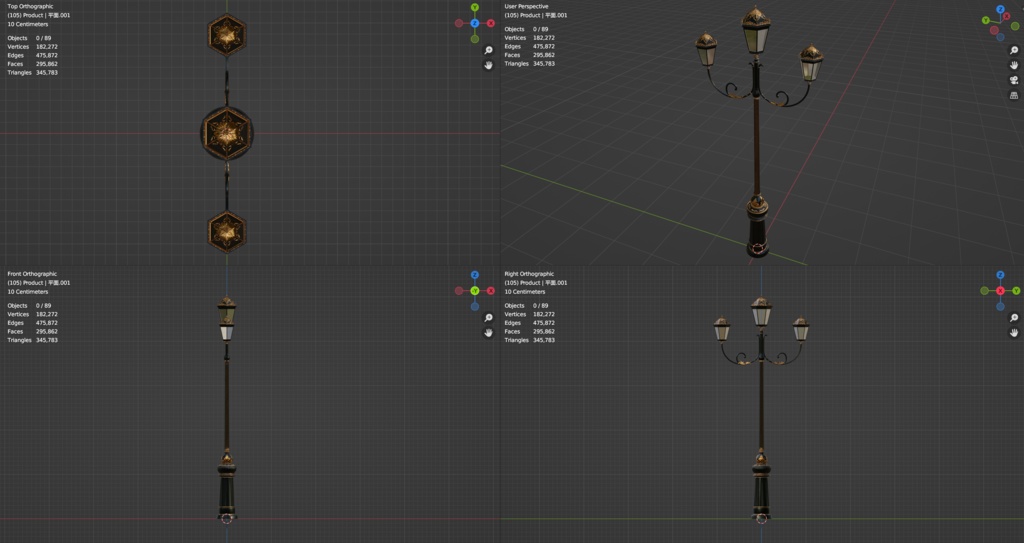
Task: Click green Y axis on Right Orthographic gizmo
Action: click(1016, 291)
